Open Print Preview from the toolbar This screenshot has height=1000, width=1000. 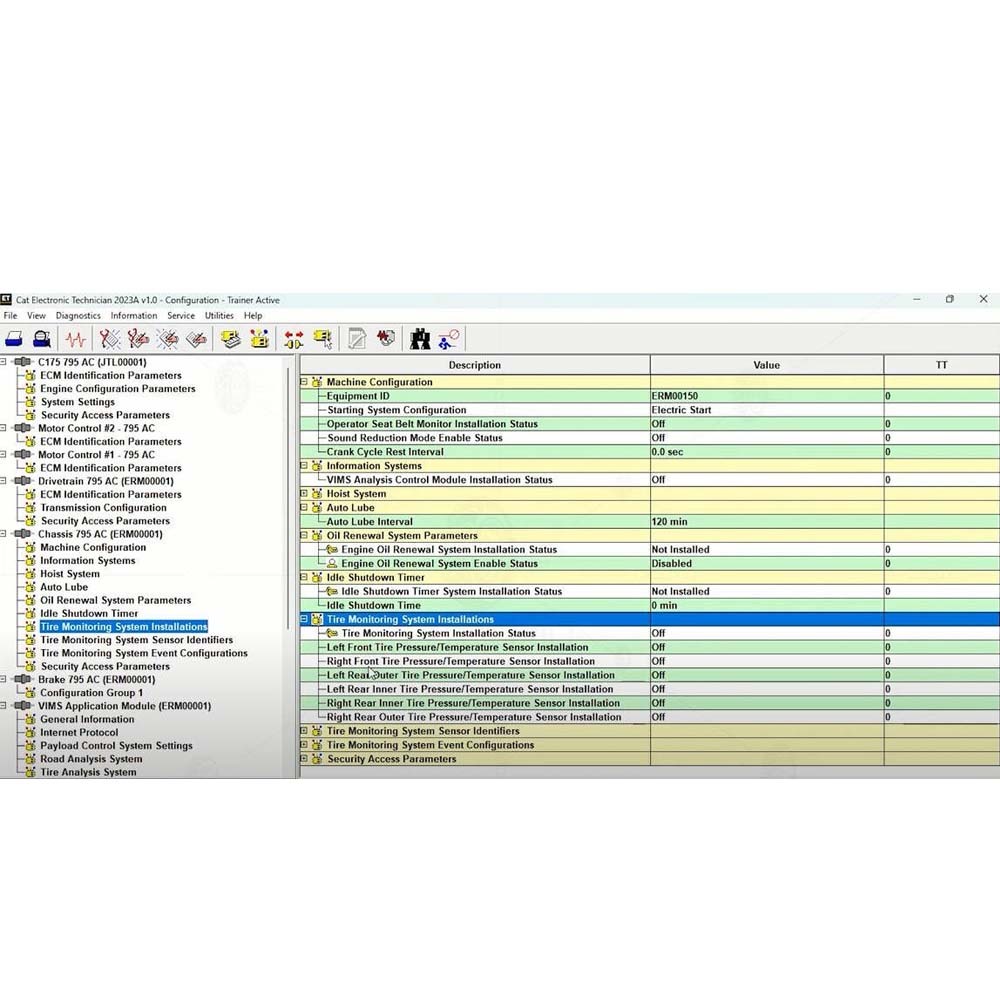tap(42, 339)
